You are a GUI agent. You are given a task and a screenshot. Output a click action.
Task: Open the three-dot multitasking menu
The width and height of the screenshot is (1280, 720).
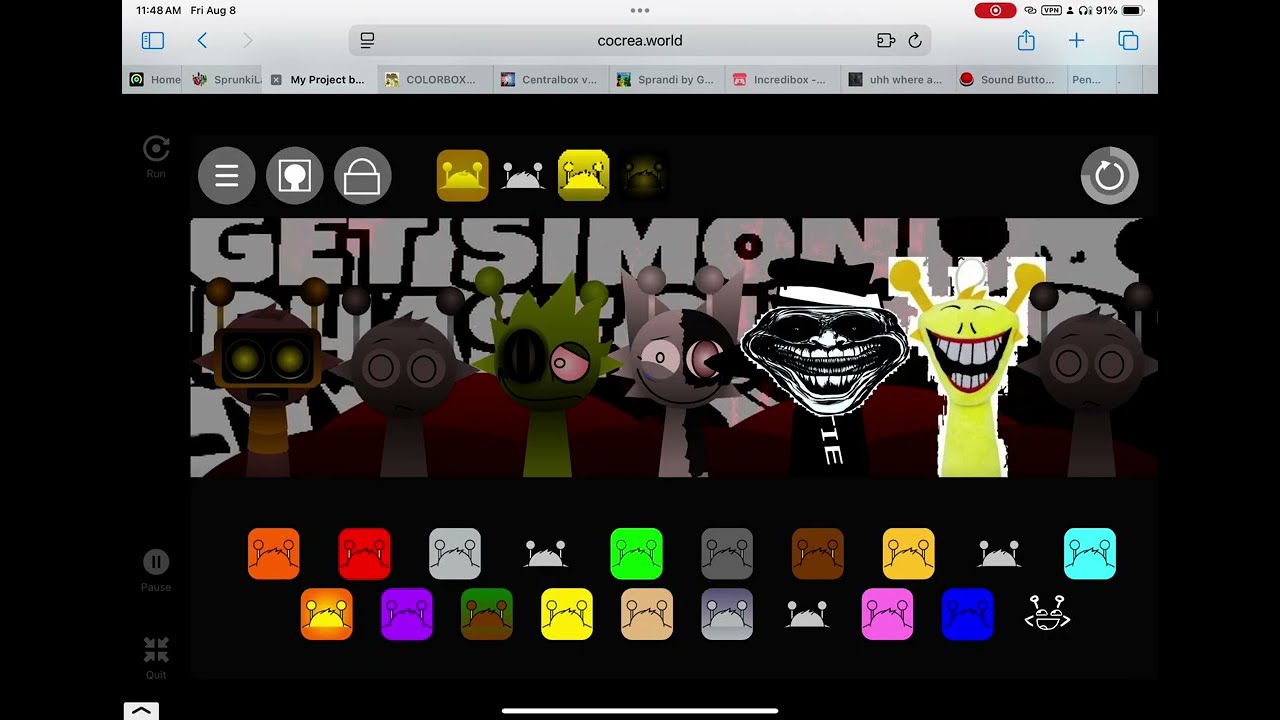pyautogui.click(x=640, y=10)
